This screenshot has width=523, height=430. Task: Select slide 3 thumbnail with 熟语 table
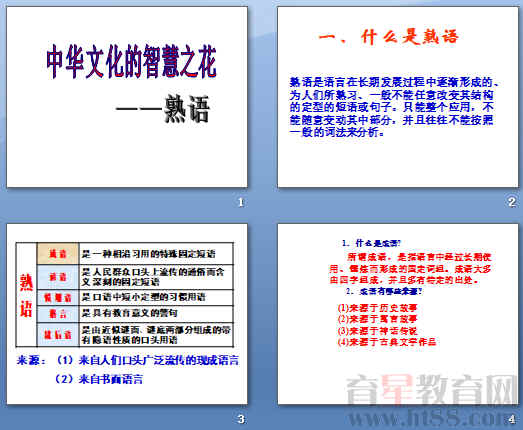click(x=127, y=314)
